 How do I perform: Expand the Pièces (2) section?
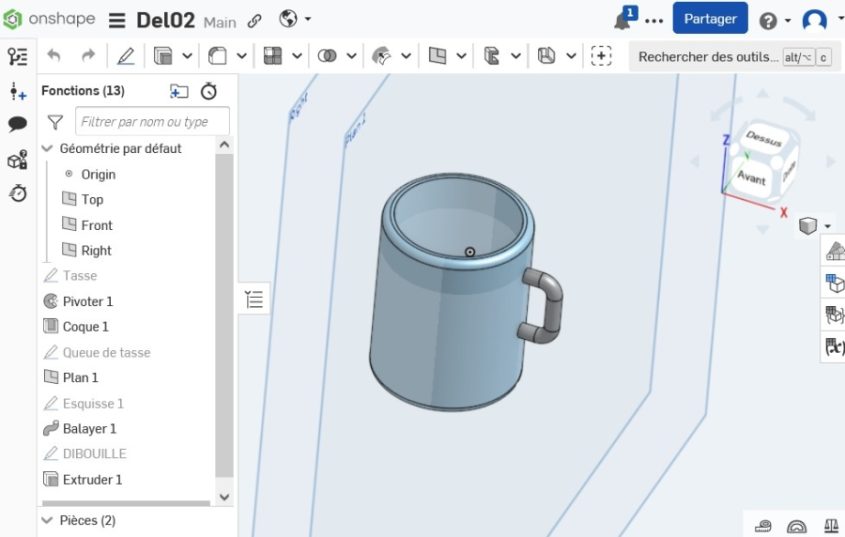tap(46, 520)
